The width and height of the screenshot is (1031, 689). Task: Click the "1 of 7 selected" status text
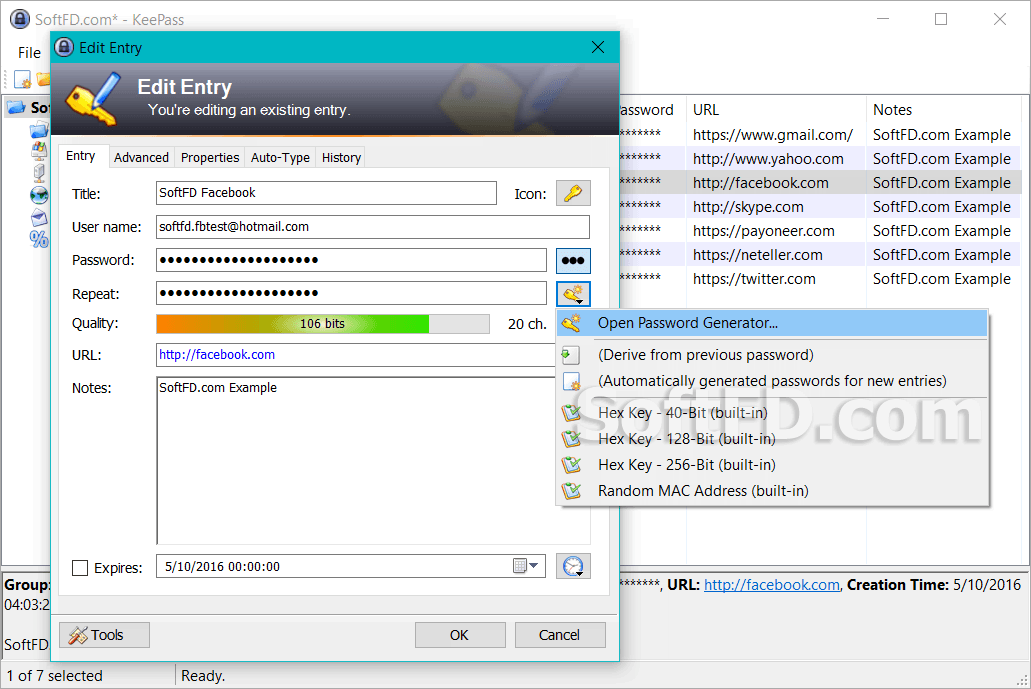55,676
